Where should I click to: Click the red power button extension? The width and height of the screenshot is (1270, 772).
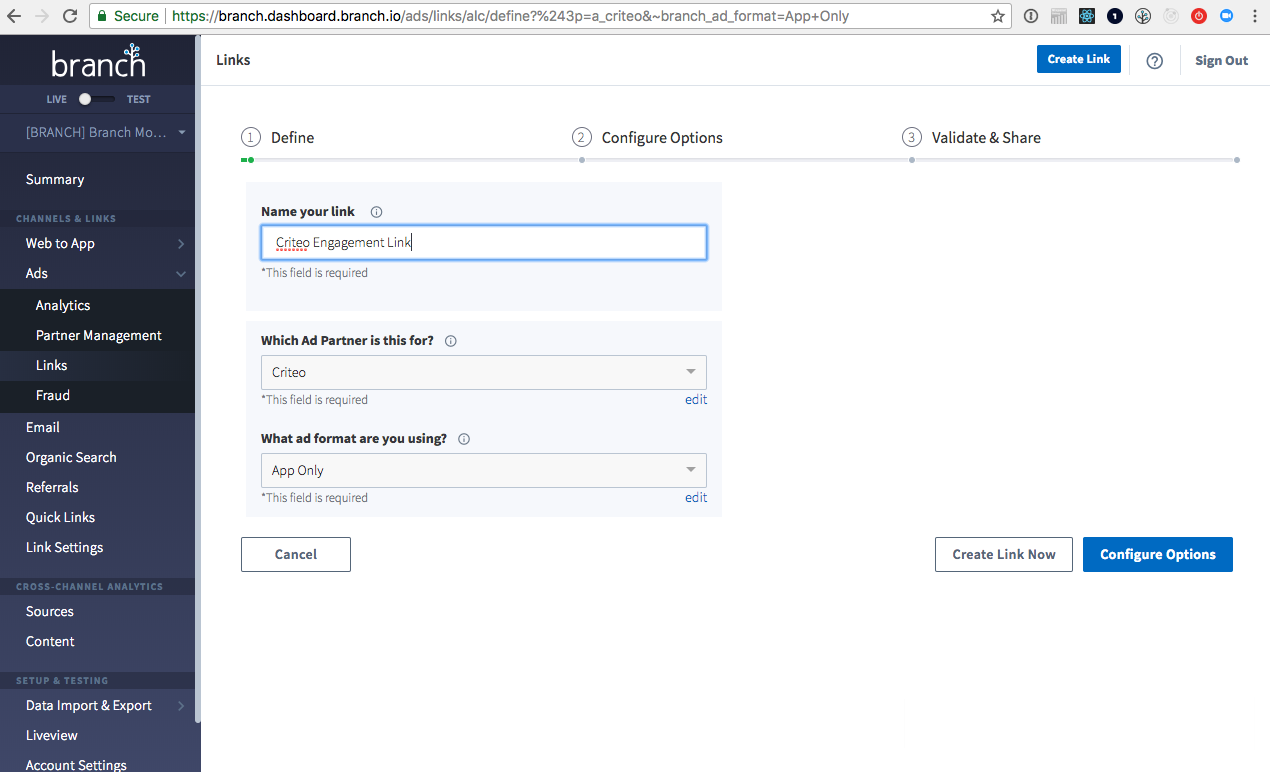coord(1199,16)
